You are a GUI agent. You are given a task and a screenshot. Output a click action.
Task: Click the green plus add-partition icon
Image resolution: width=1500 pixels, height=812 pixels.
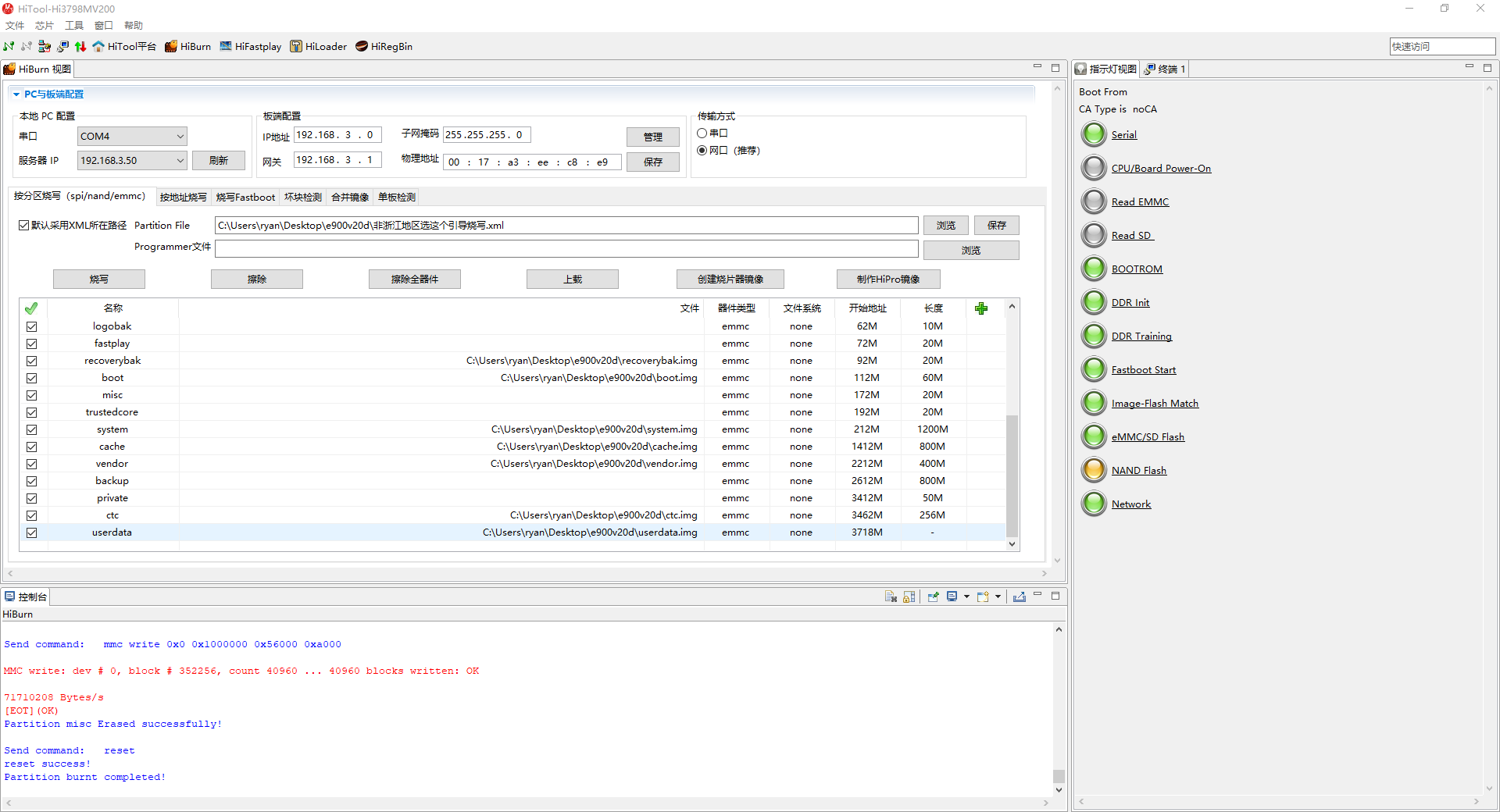(x=981, y=308)
